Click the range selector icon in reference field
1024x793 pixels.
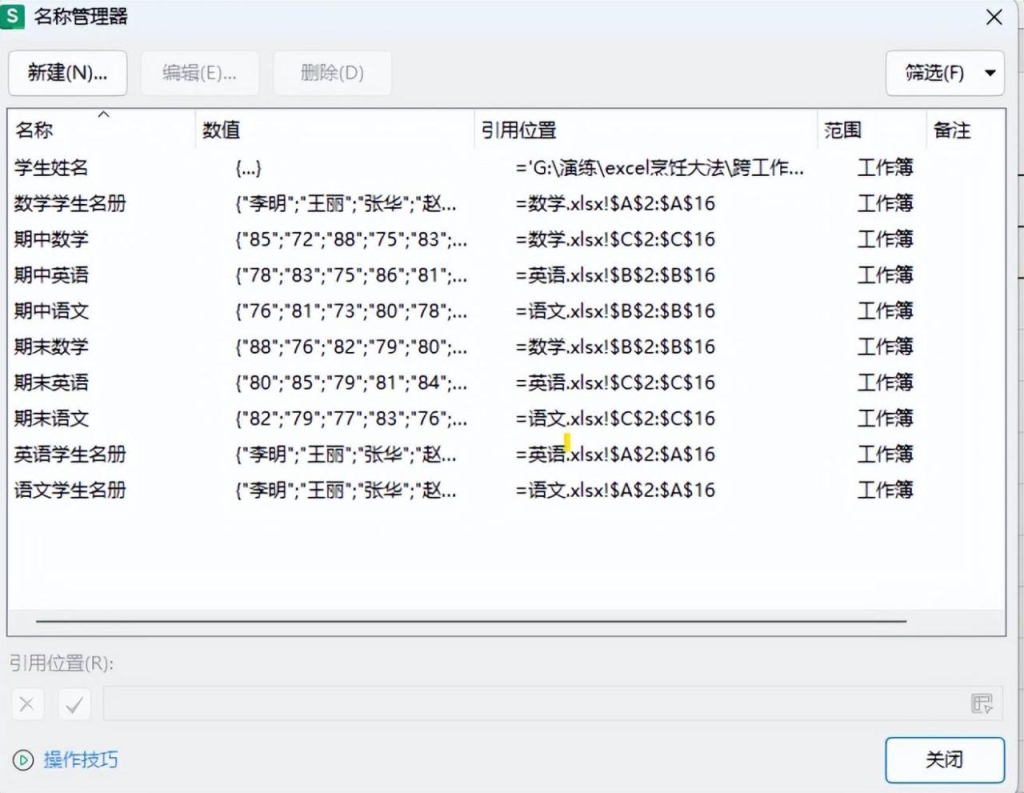click(981, 704)
